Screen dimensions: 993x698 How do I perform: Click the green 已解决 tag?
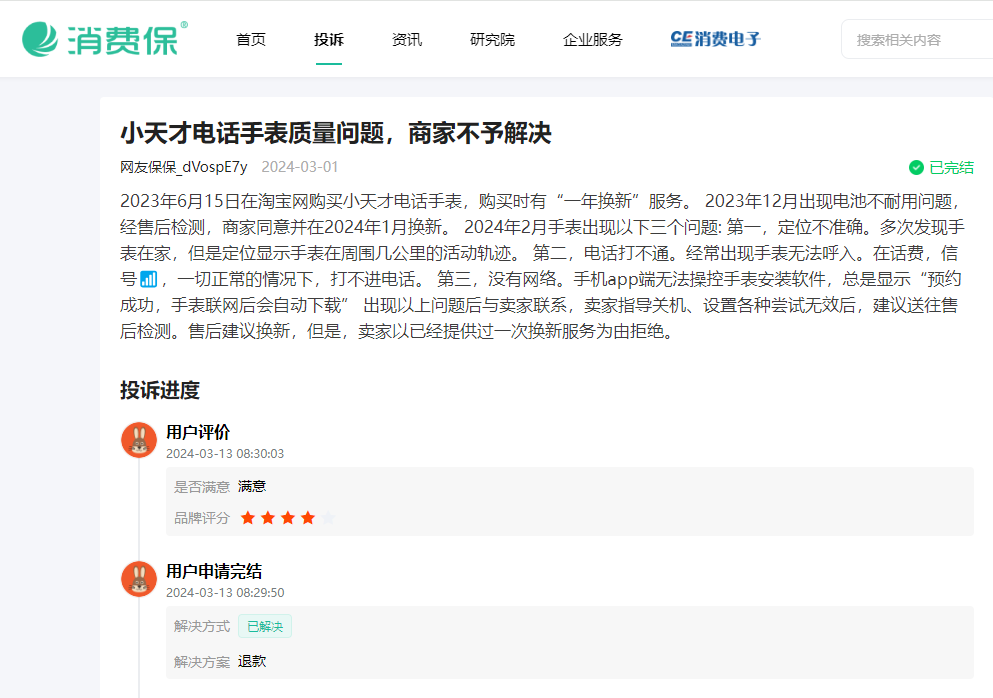point(265,626)
